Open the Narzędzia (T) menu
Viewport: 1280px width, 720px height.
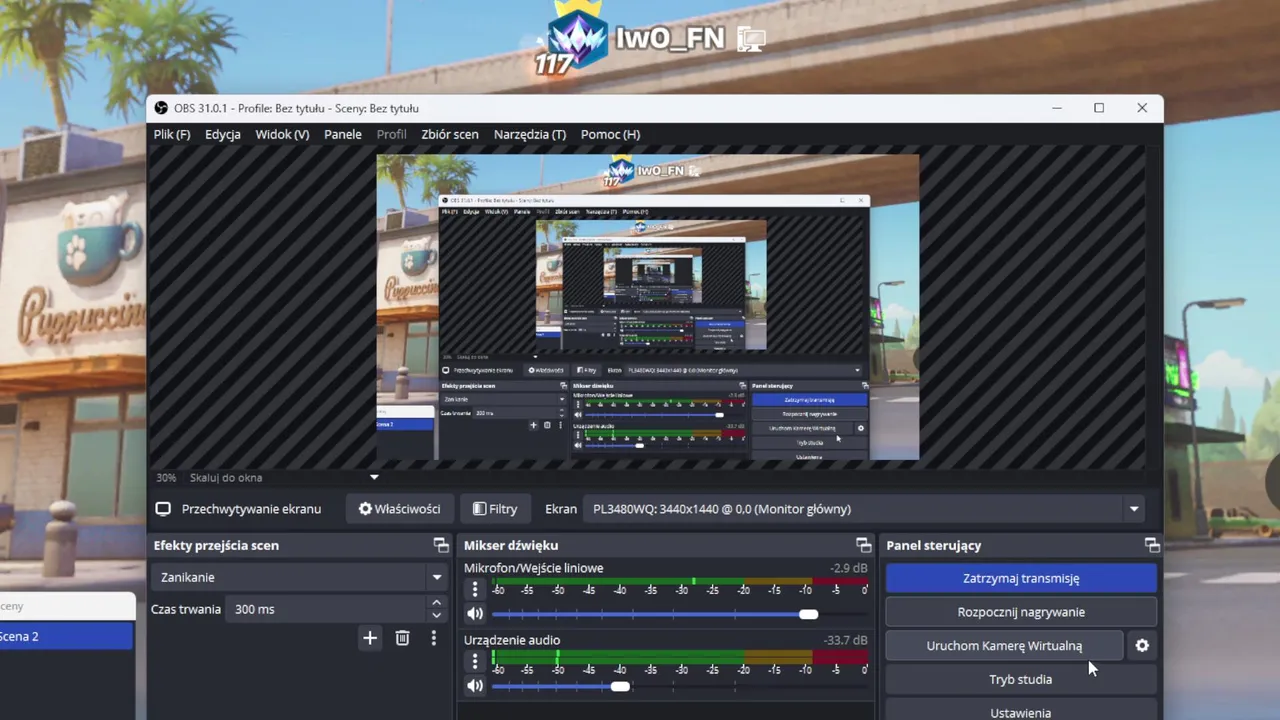(x=530, y=134)
